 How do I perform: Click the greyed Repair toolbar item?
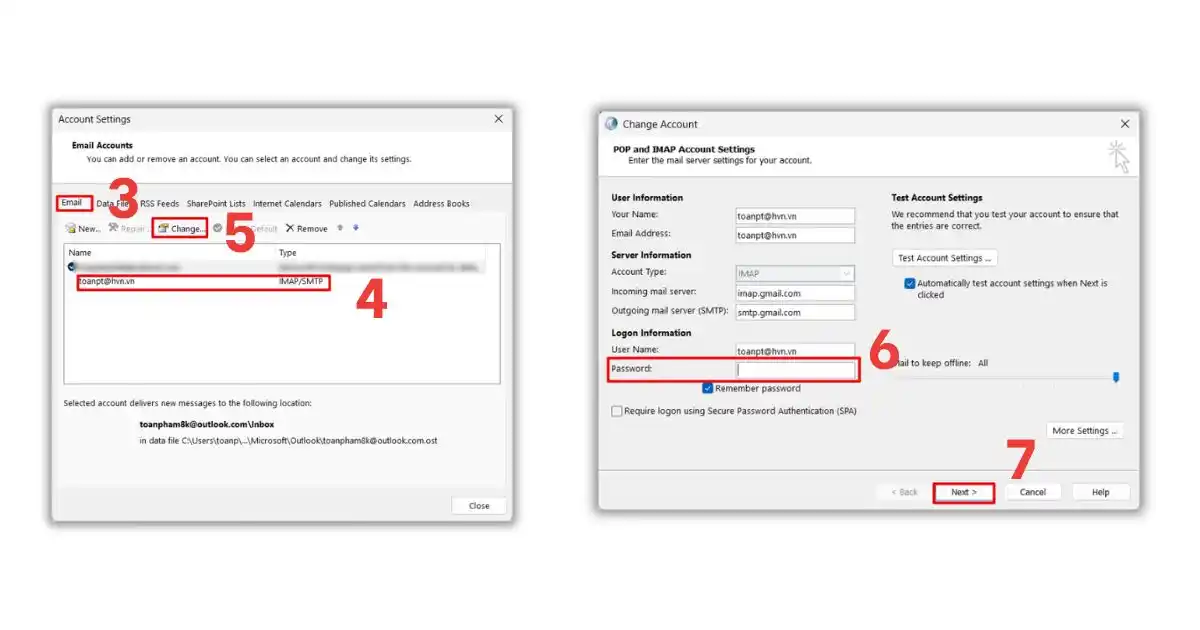coord(127,229)
